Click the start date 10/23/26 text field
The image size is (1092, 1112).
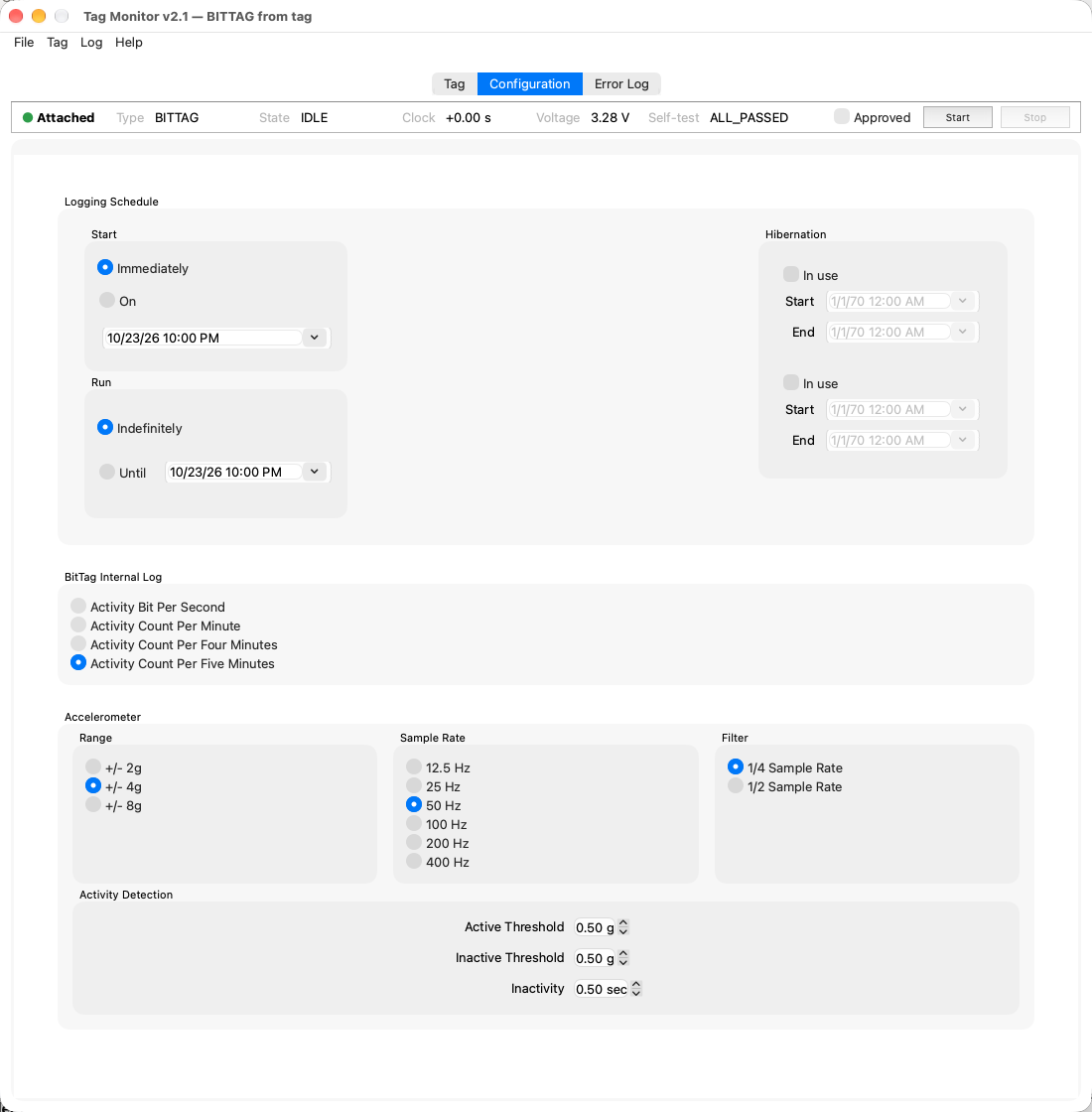coord(203,339)
